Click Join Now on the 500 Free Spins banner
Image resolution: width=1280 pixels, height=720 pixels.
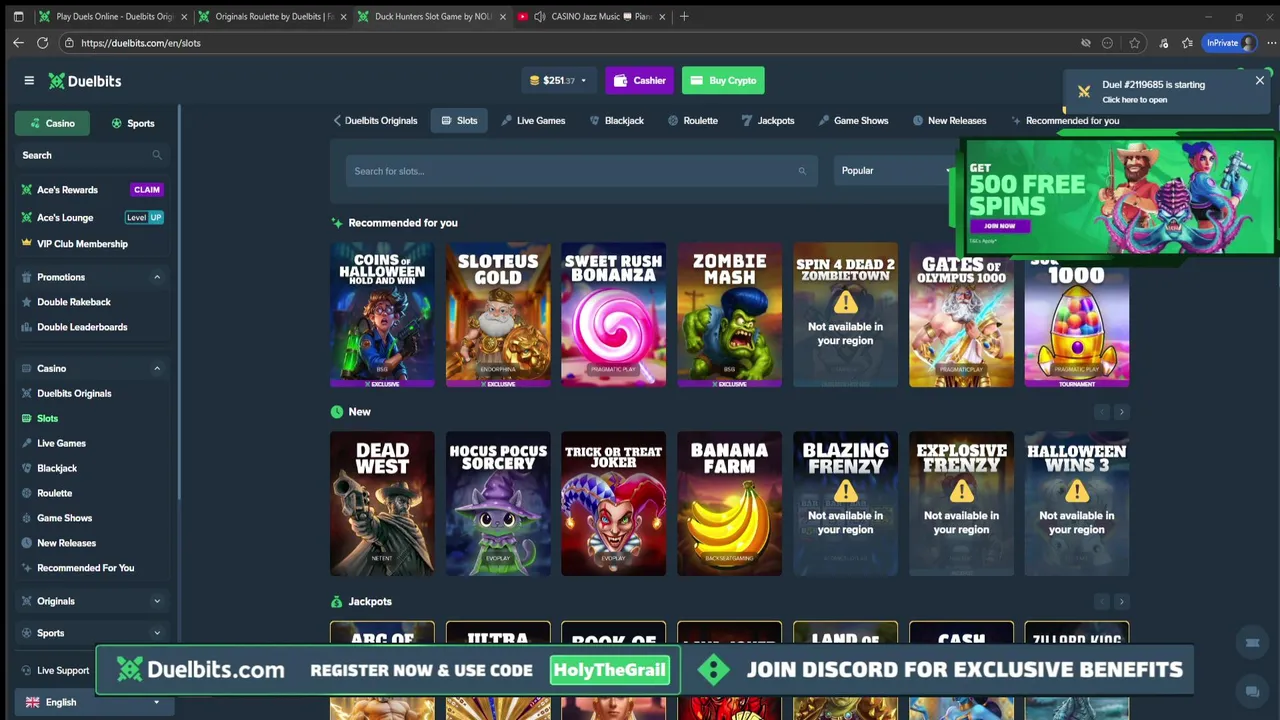tap(1000, 226)
